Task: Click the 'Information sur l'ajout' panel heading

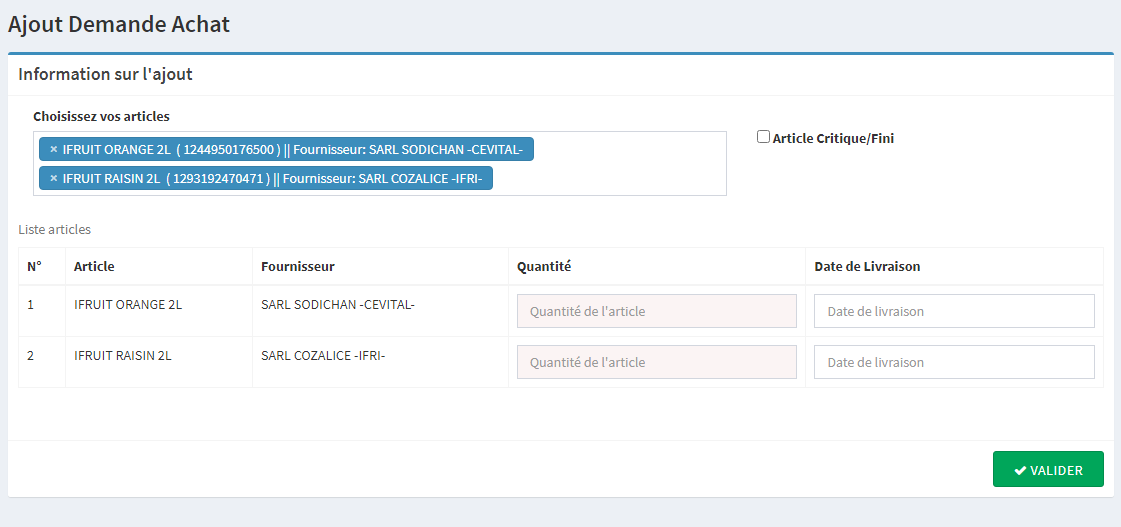Action: 105,74
